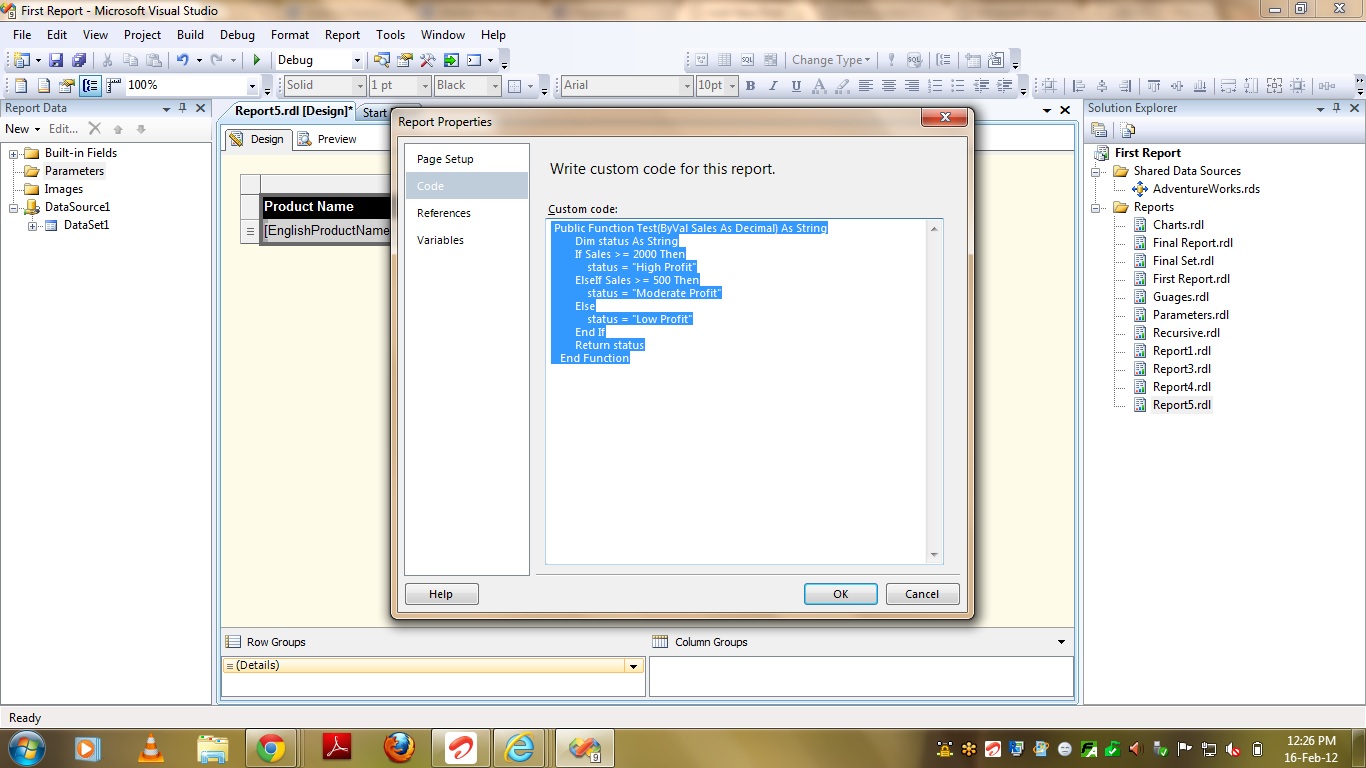
Task: Open the (Details) row group dropdown arrow
Action: click(632, 666)
